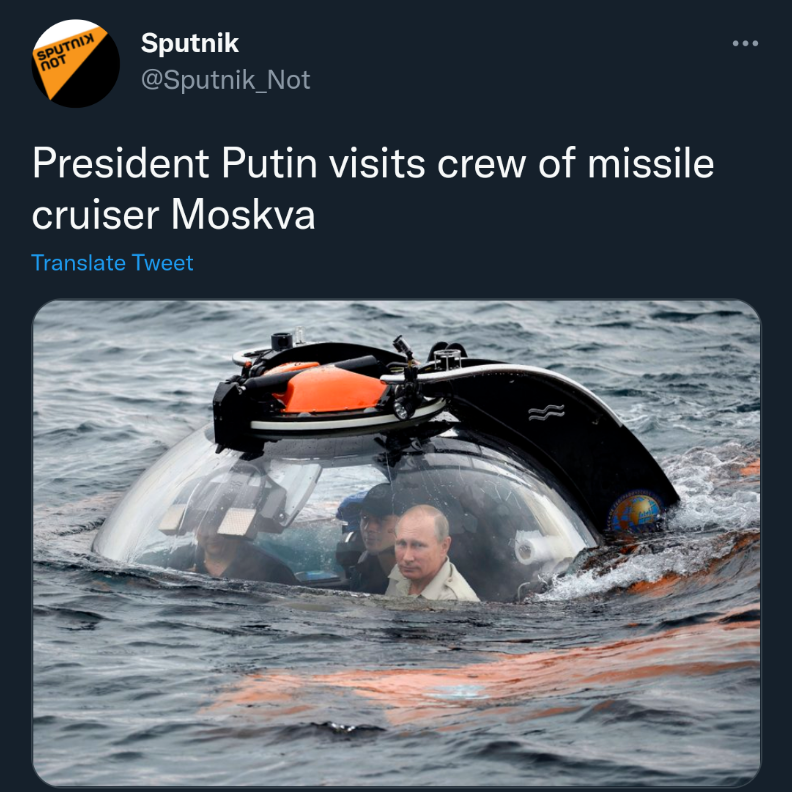The image size is (792, 792).
Task: Click the tweet text about cruiser Moskva
Action: pos(373,188)
